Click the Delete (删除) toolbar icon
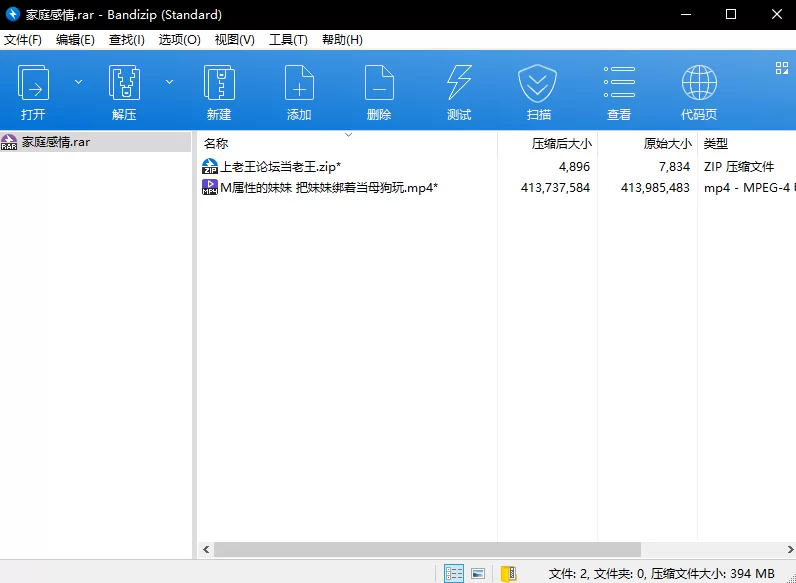This screenshot has width=796, height=583. (x=379, y=90)
